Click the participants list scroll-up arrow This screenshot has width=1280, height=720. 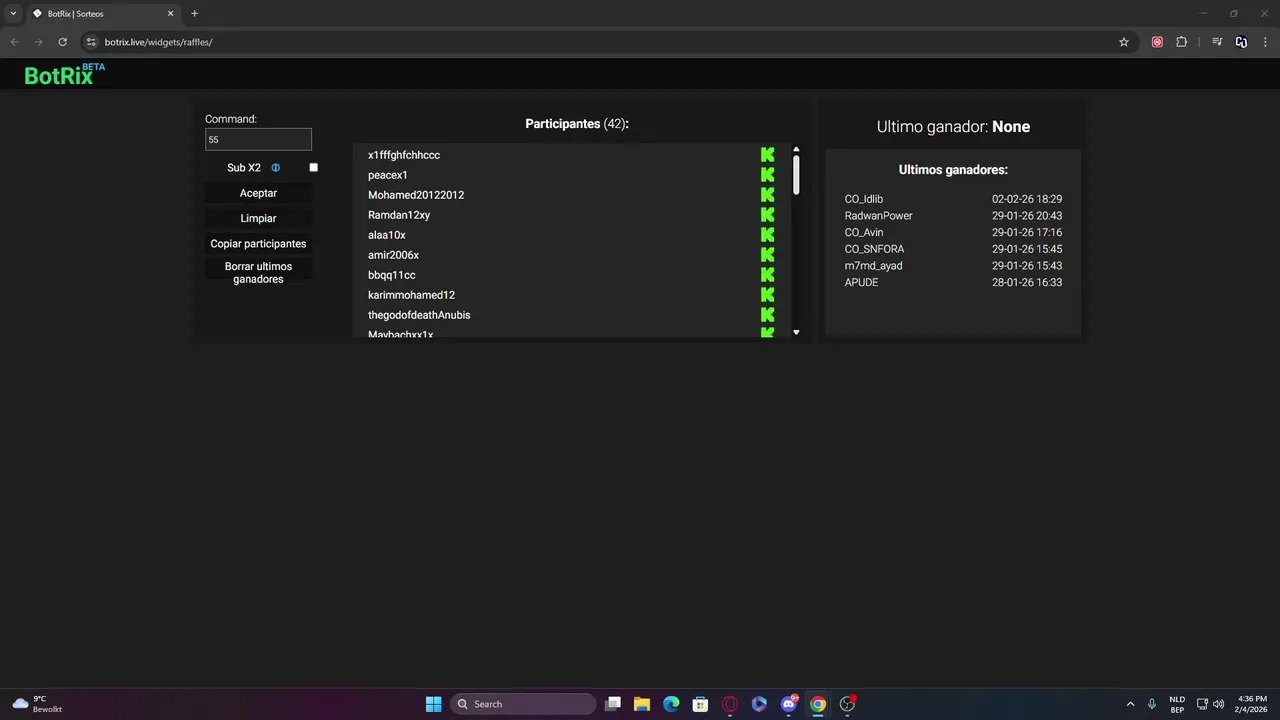pos(796,149)
